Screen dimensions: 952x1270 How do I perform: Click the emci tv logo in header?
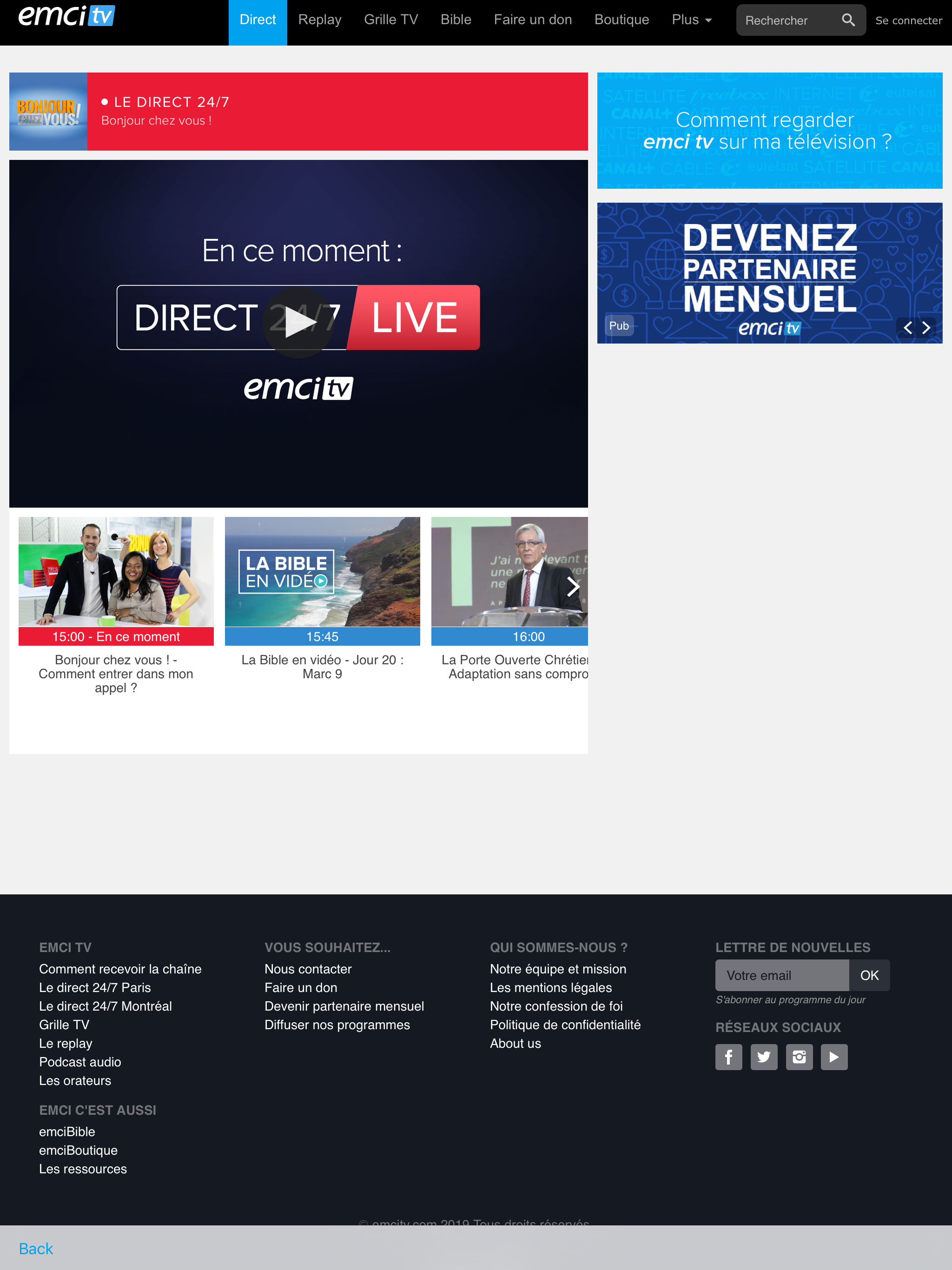click(x=66, y=16)
